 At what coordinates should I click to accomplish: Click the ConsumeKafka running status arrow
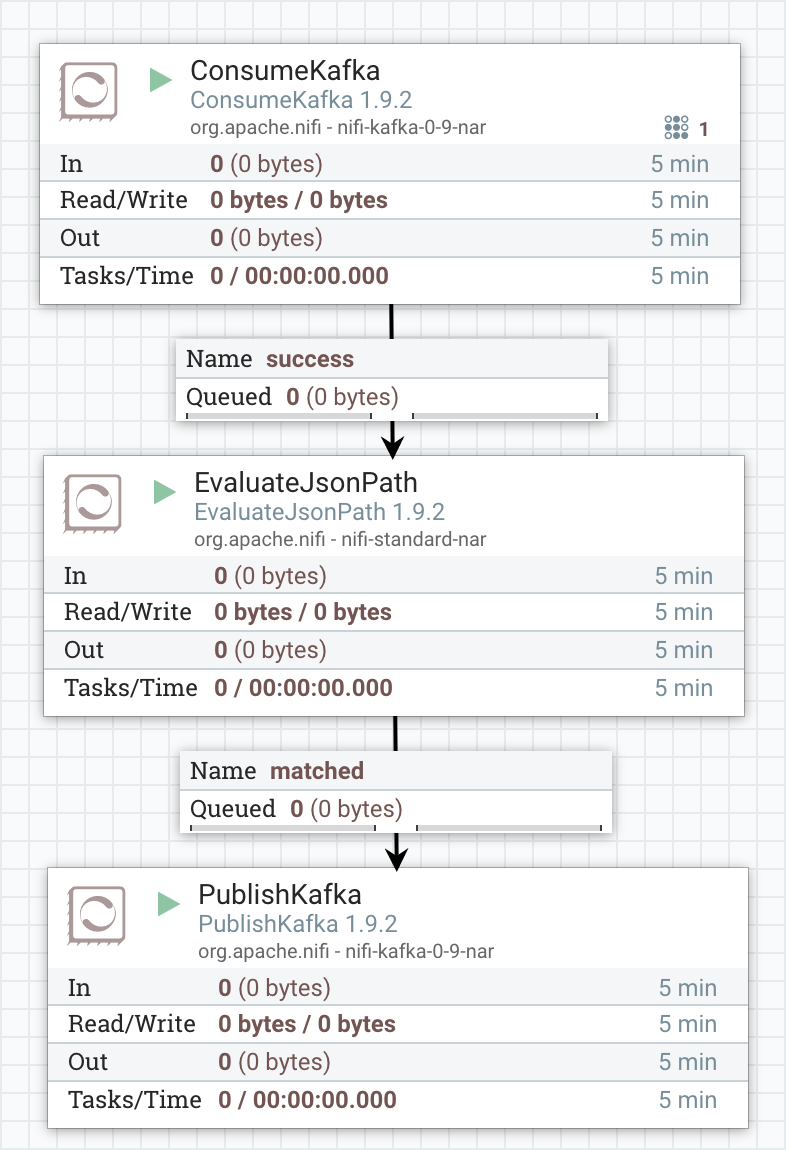click(x=161, y=80)
